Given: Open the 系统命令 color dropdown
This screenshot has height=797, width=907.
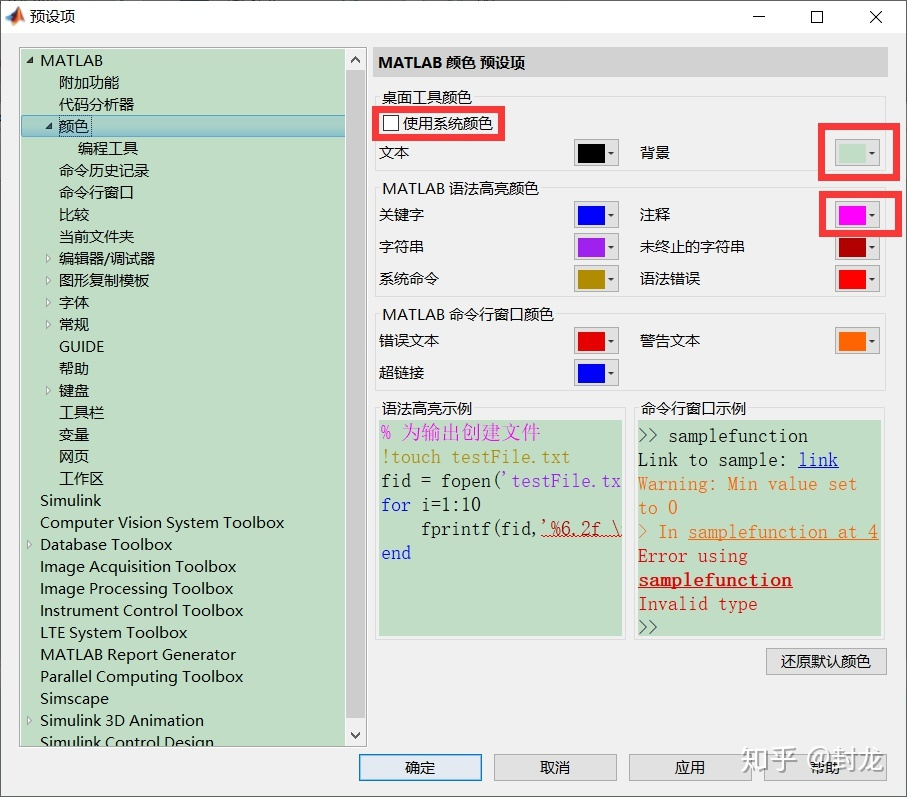Looking at the screenshot, I should 596,279.
